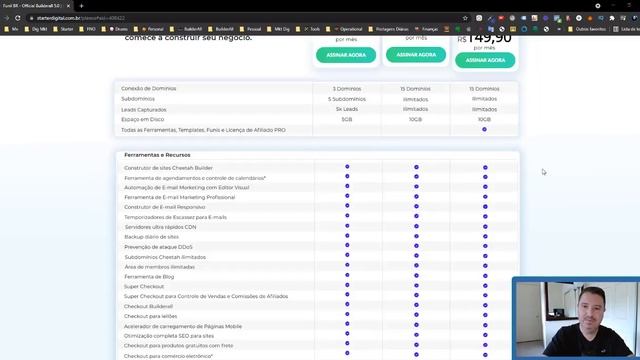Select 'Todas as Ferramentas, Templates, Funis' row text

(x=203, y=130)
